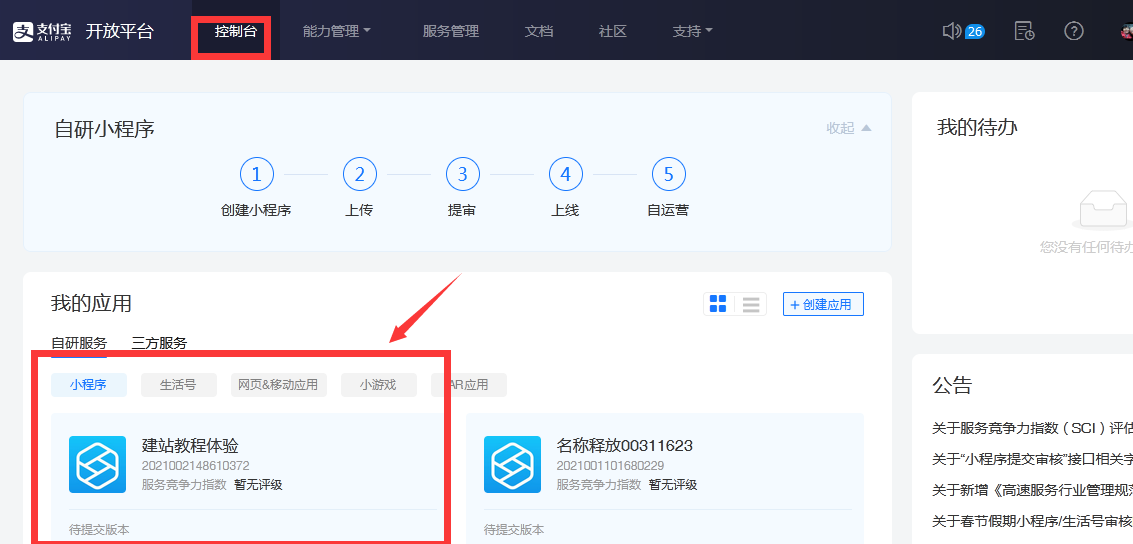Open the document history icon in header
Viewport: 1133px width, 544px height.
[1024, 31]
